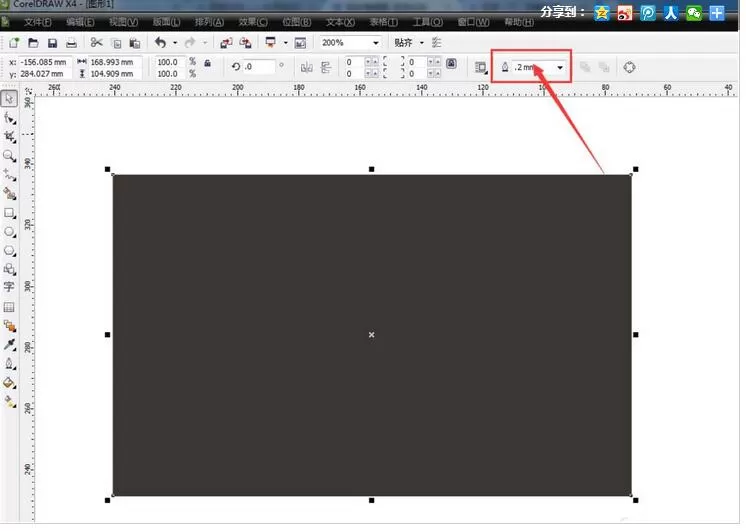Redo the undone action
Image resolution: width=746 pixels, height=531 pixels.
pos(190,43)
